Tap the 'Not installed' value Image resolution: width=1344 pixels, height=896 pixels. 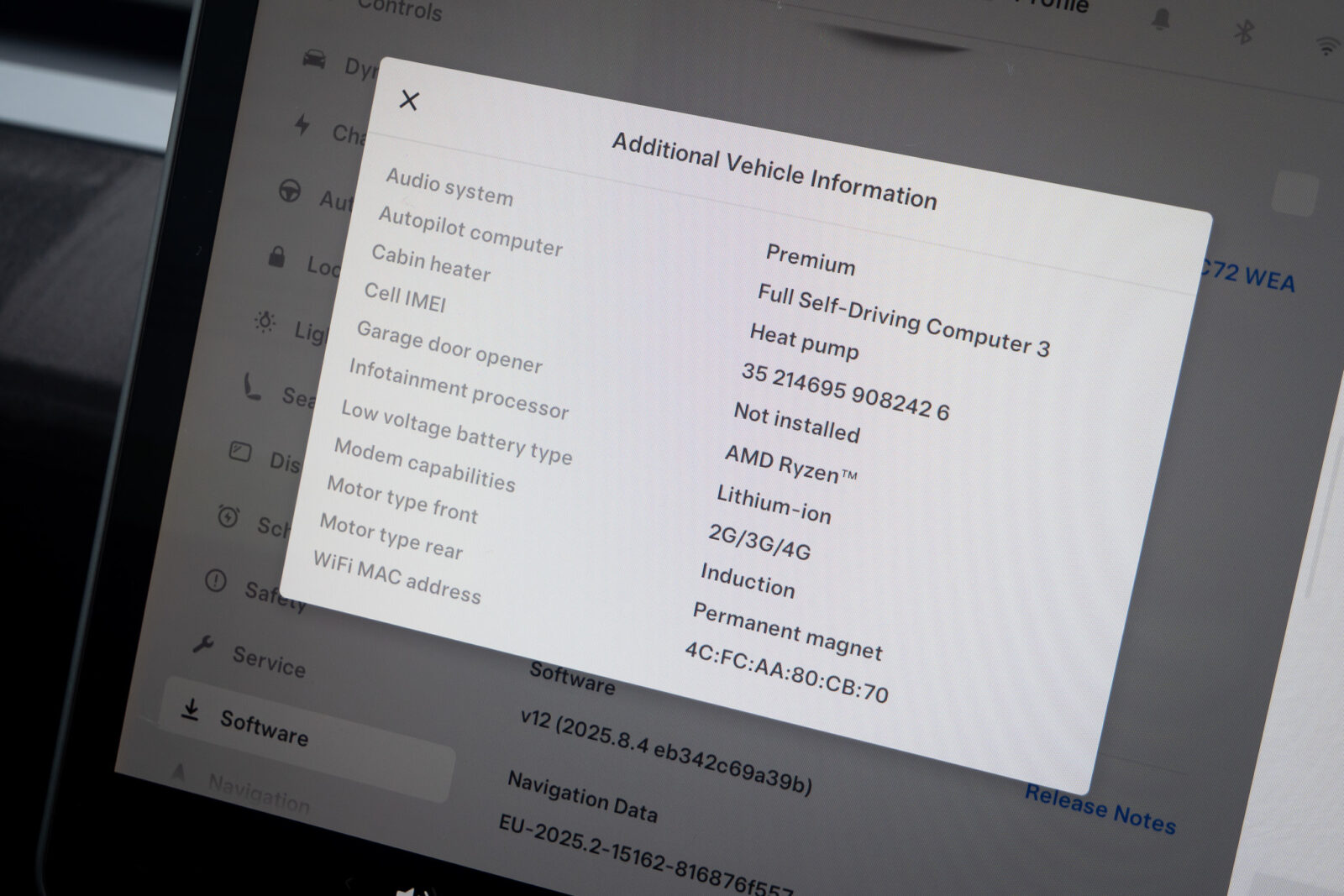796,422
